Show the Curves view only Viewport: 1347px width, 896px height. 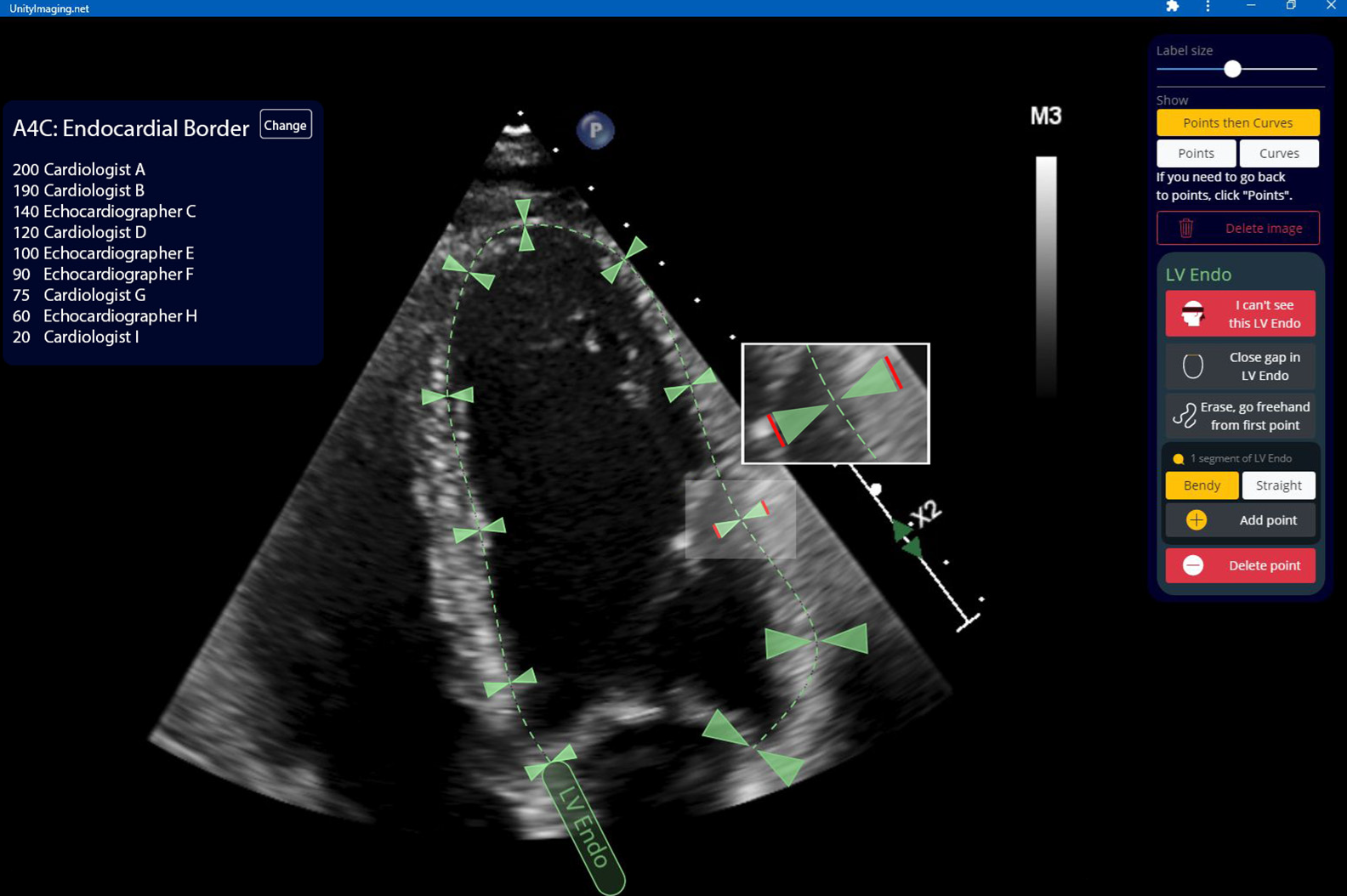(1279, 153)
